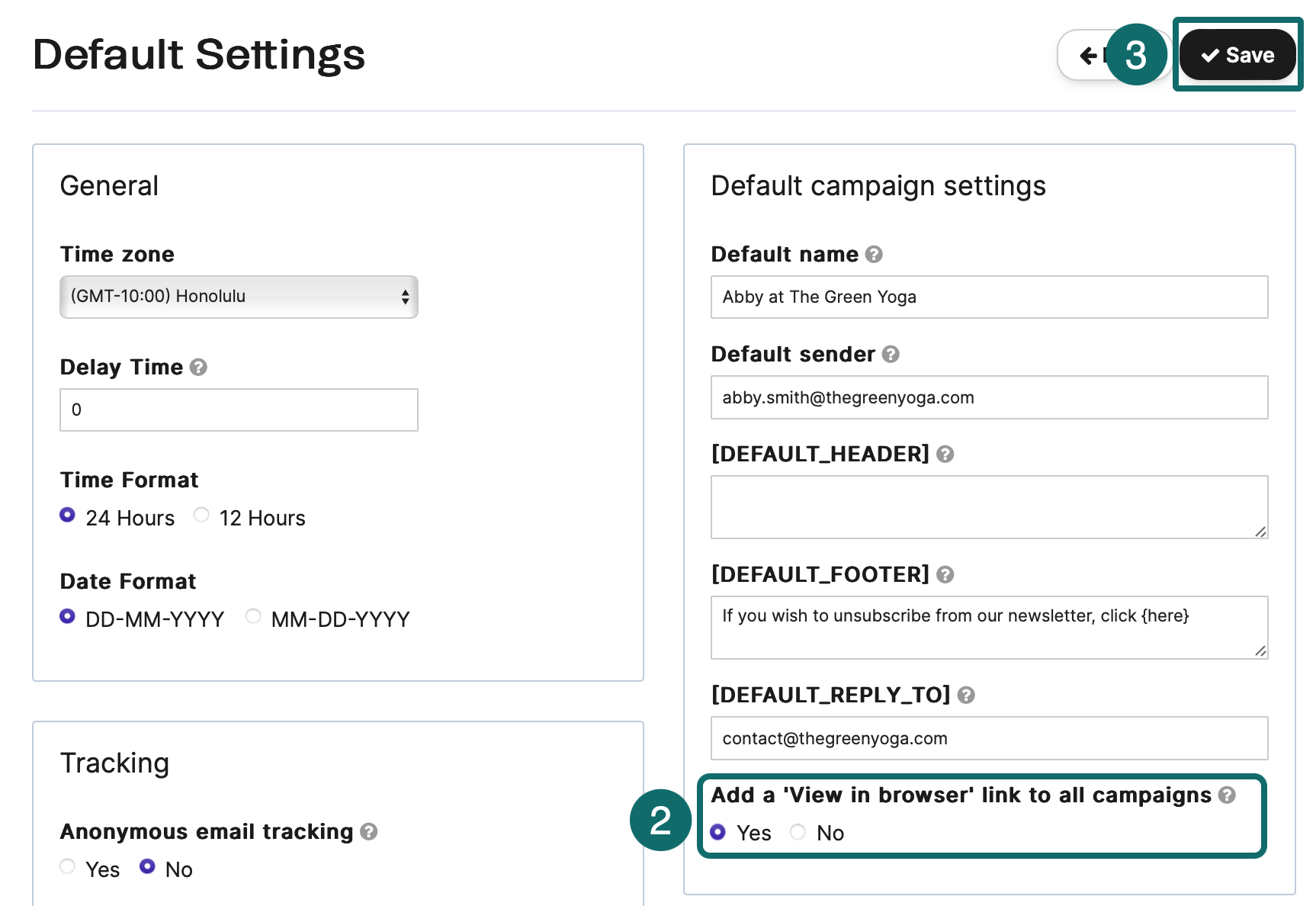Select the 12 Hours time format

click(x=201, y=515)
